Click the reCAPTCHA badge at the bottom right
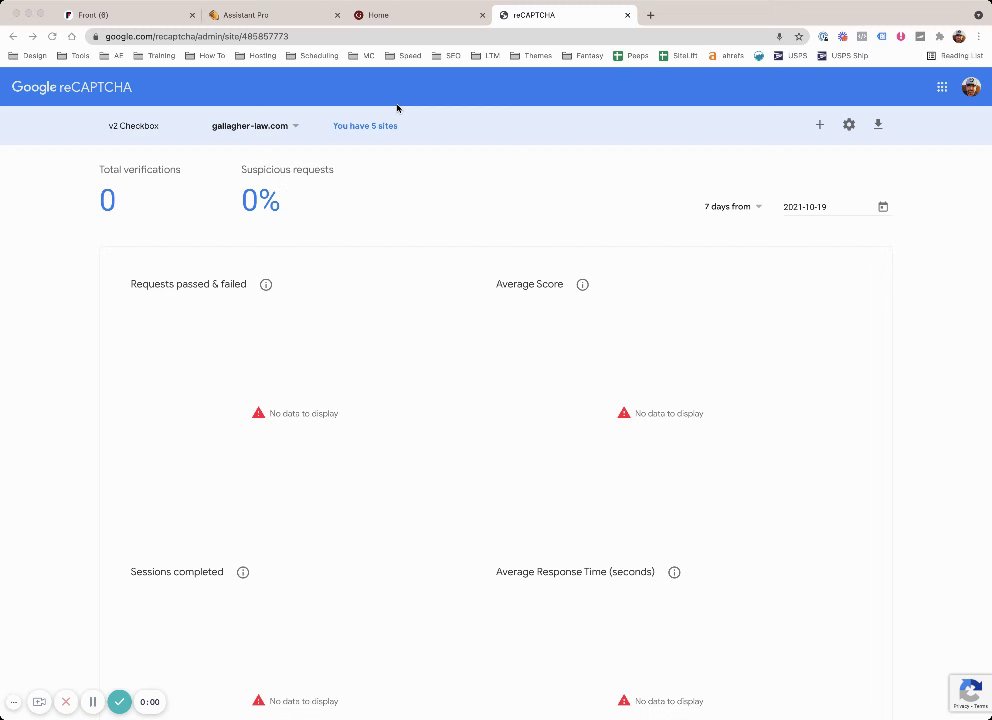 (970, 693)
